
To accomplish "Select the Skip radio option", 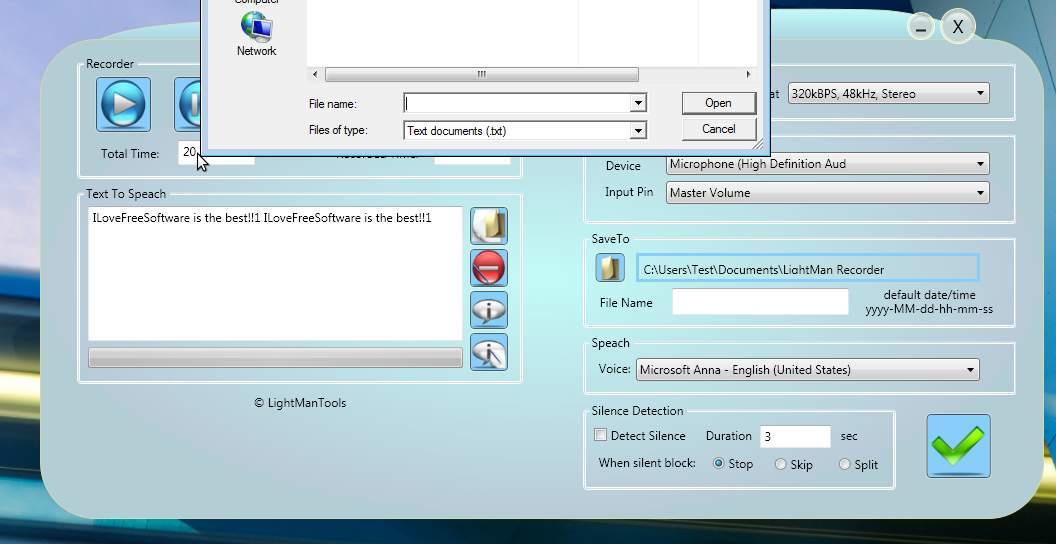I will coord(780,464).
